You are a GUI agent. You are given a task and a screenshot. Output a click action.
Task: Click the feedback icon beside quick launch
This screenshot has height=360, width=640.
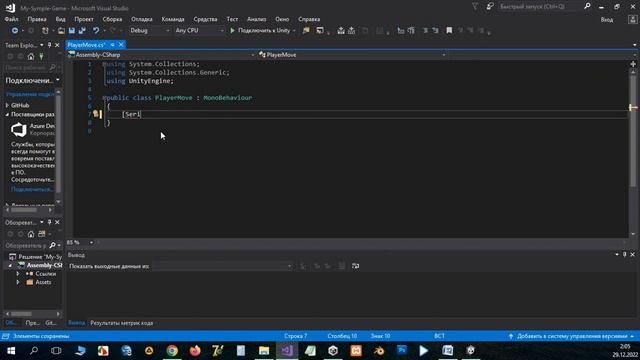(x=490, y=7)
